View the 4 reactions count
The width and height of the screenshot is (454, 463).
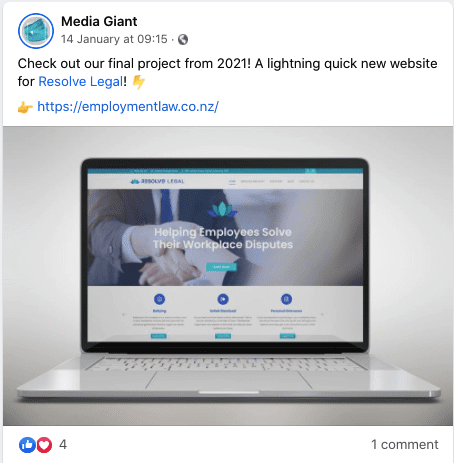(x=63, y=445)
